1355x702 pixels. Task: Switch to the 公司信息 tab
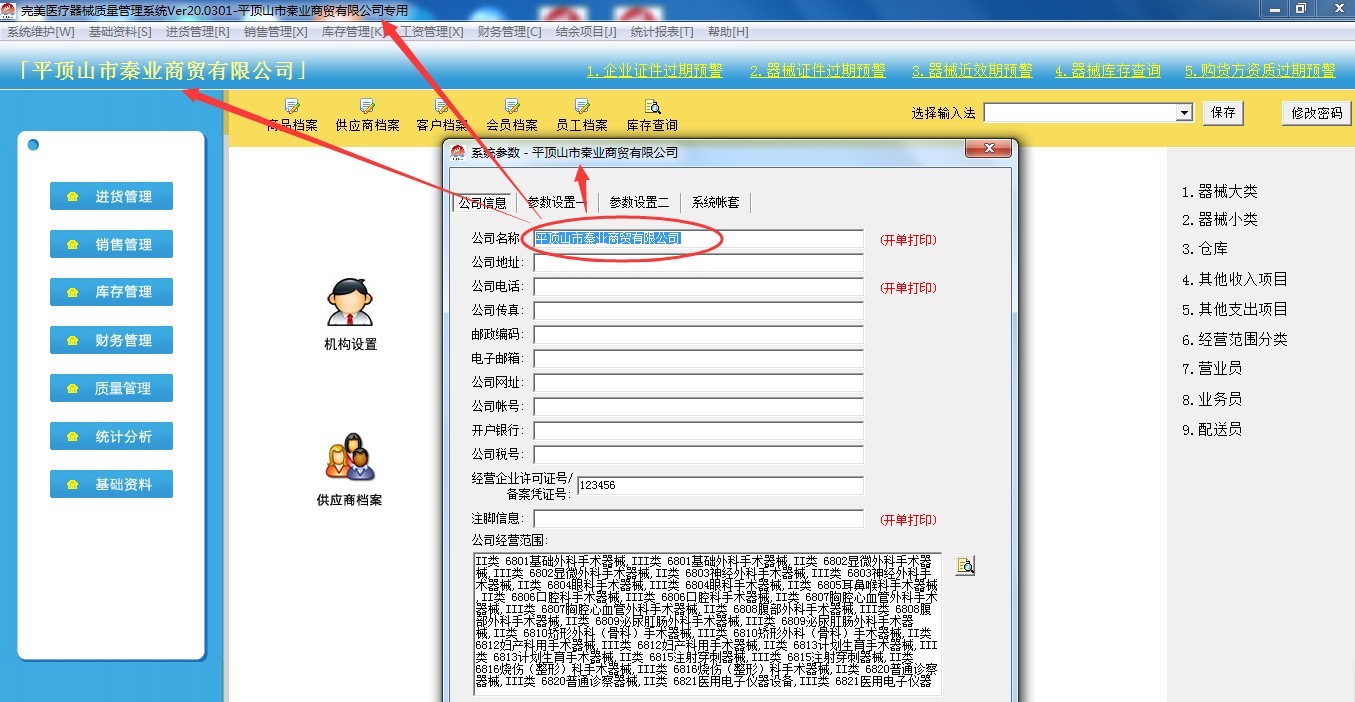click(483, 202)
